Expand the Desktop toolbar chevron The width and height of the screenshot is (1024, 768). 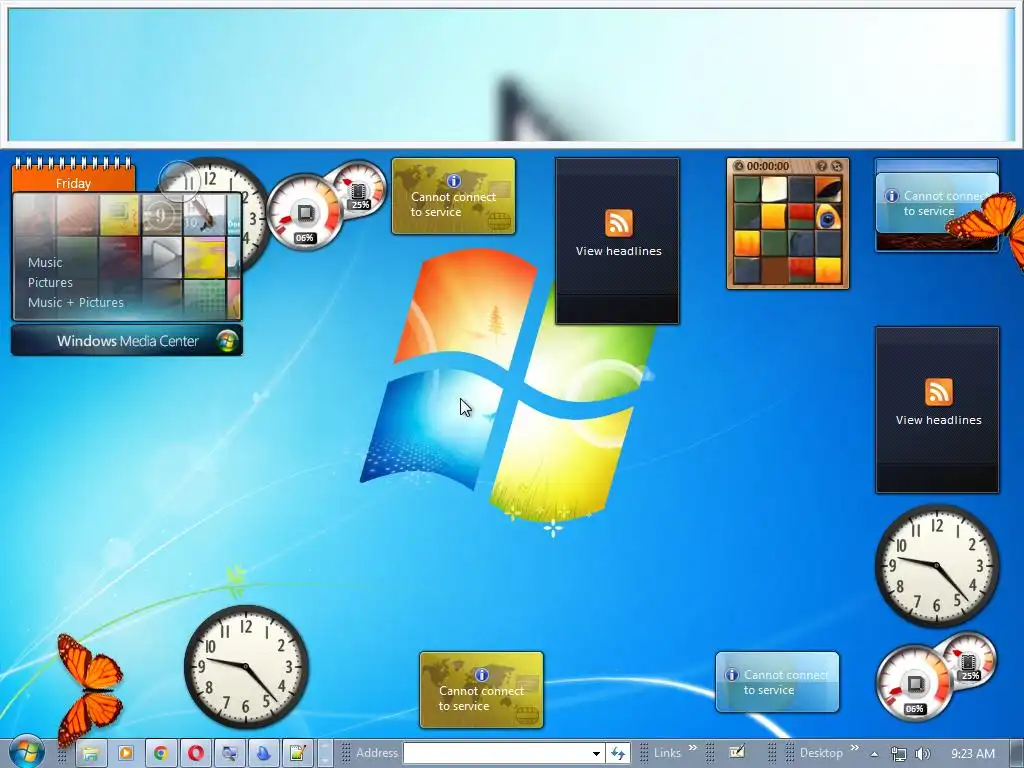click(854, 748)
